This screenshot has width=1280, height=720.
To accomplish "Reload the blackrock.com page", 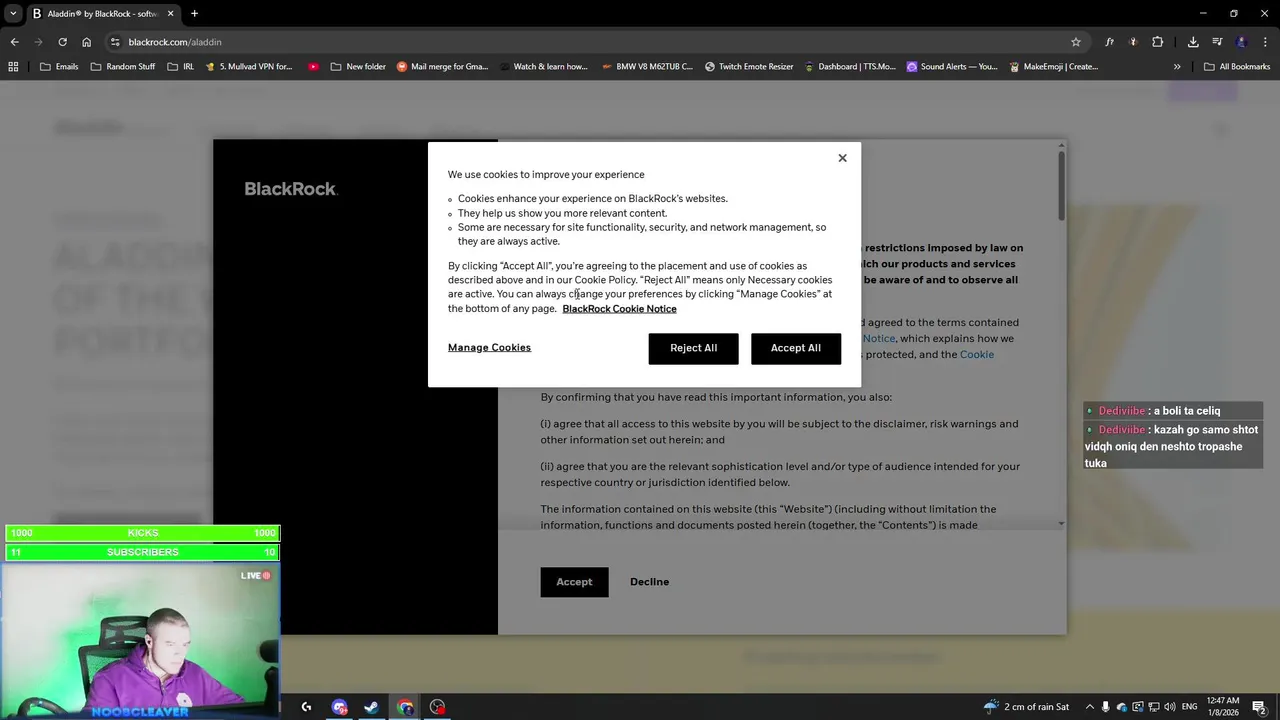I will [62, 42].
